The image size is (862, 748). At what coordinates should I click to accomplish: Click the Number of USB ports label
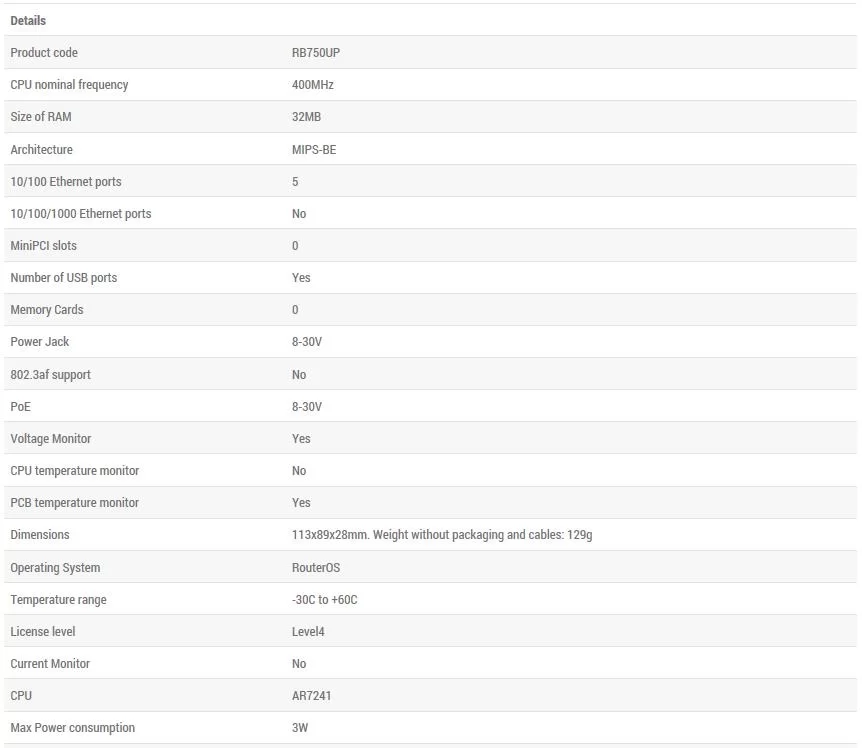pyautogui.click(x=64, y=278)
